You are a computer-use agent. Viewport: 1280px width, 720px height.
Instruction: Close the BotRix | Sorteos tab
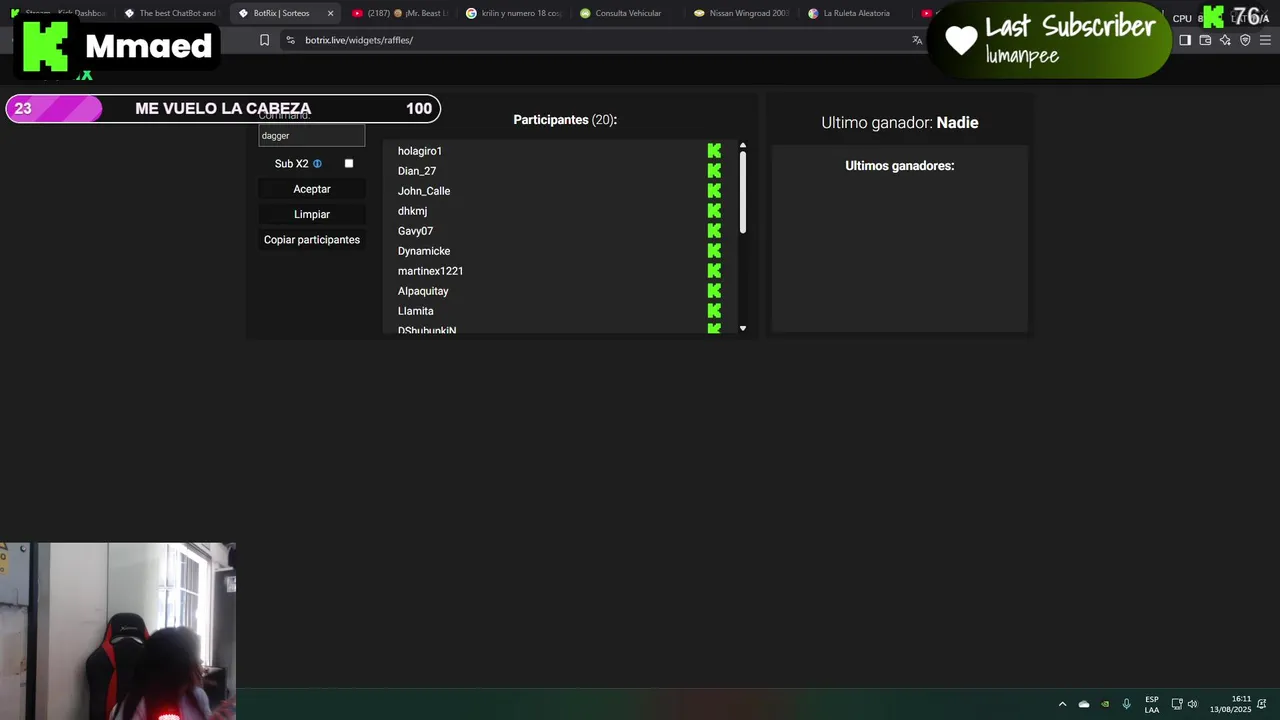[331, 13]
